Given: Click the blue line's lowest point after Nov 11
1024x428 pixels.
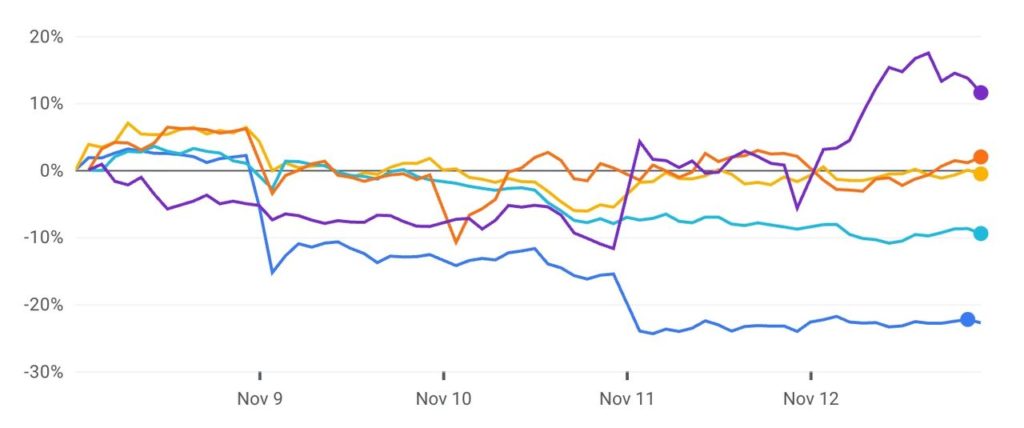Looking at the screenshot, I should (653, 333).
